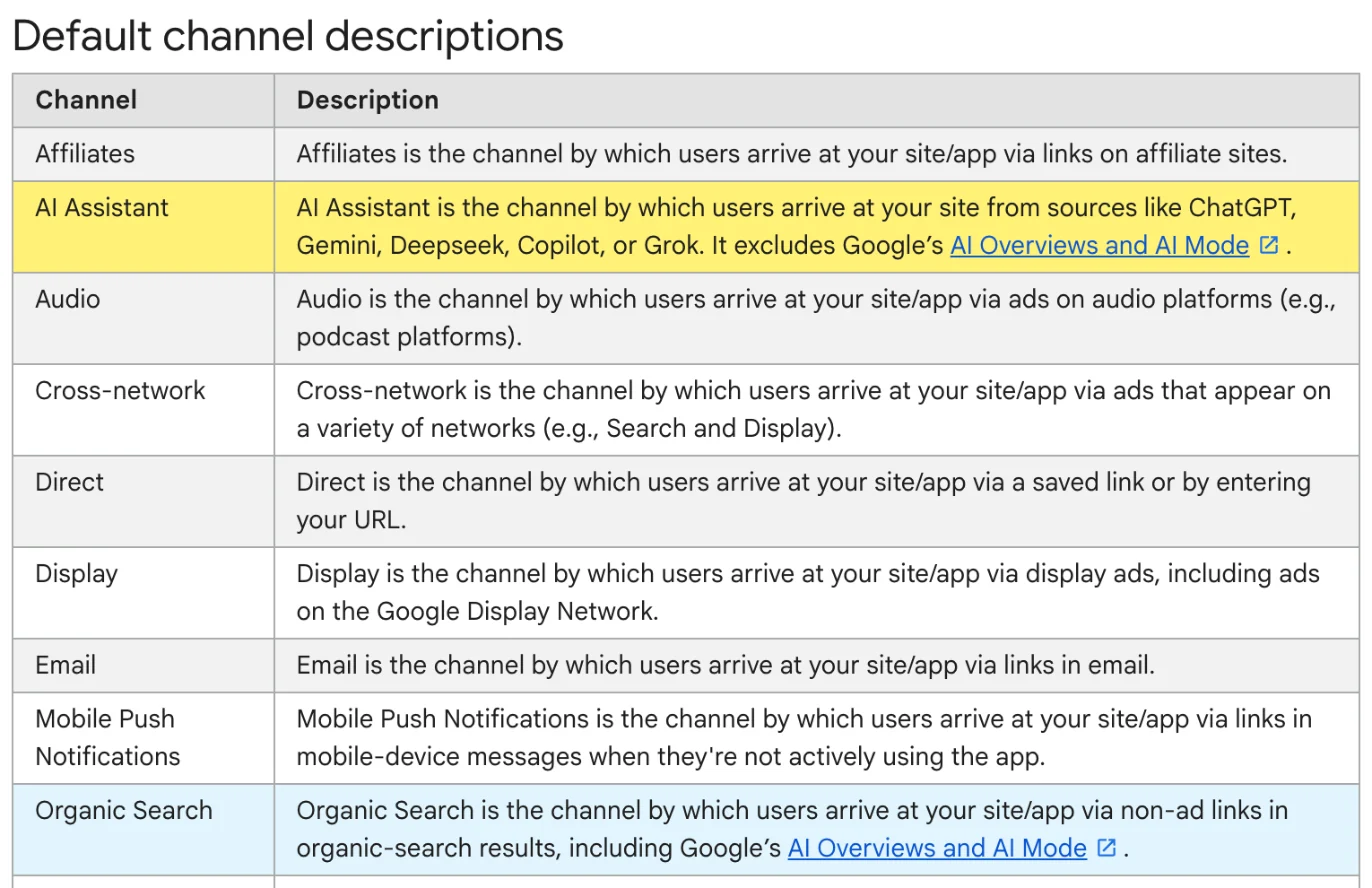The width and height of the screenshot is (1372, 888).
Task: Select the 'Display' channel cell
Action: point(144,593)
